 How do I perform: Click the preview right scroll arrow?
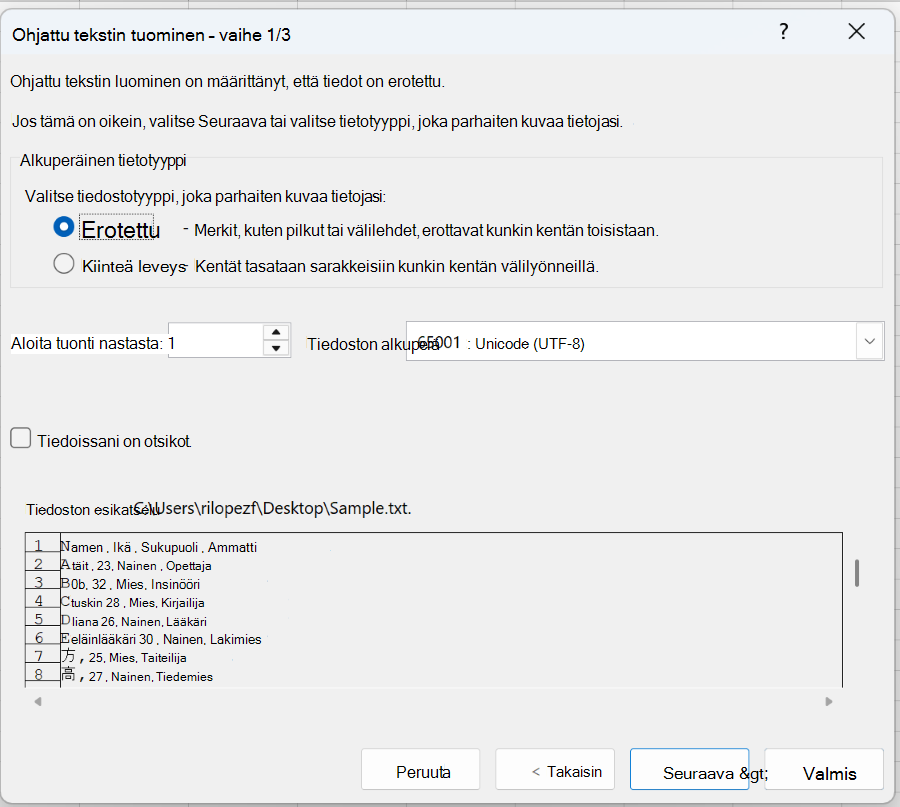829,701
